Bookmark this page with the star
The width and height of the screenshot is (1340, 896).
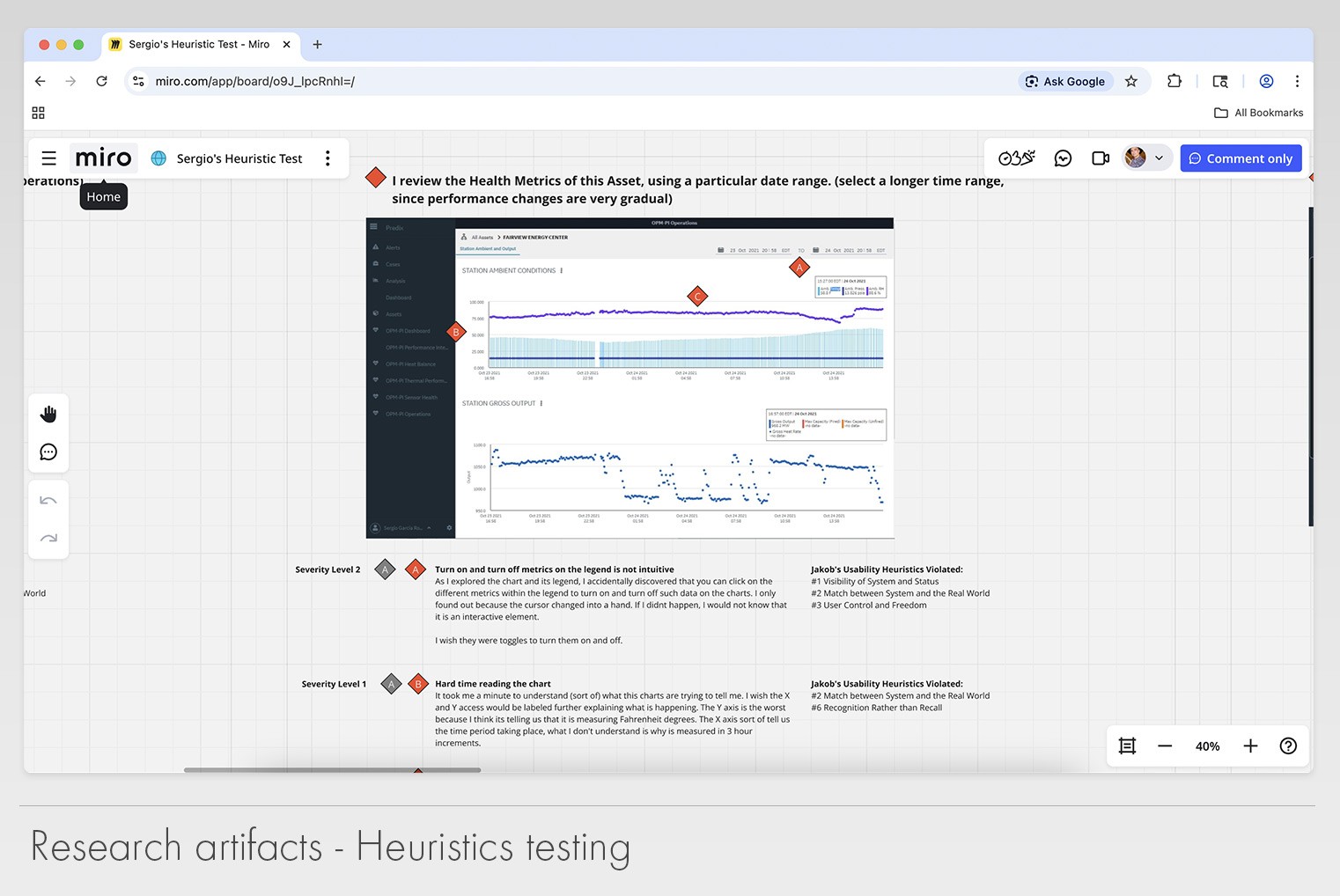coord(1131,81)
